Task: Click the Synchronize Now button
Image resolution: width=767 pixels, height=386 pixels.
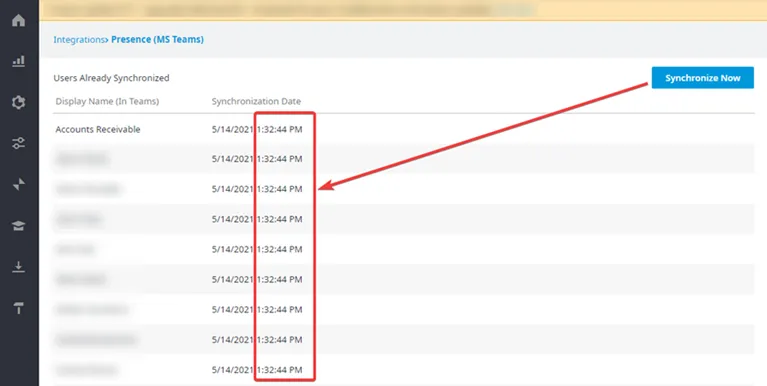Action: coord(702,78)
